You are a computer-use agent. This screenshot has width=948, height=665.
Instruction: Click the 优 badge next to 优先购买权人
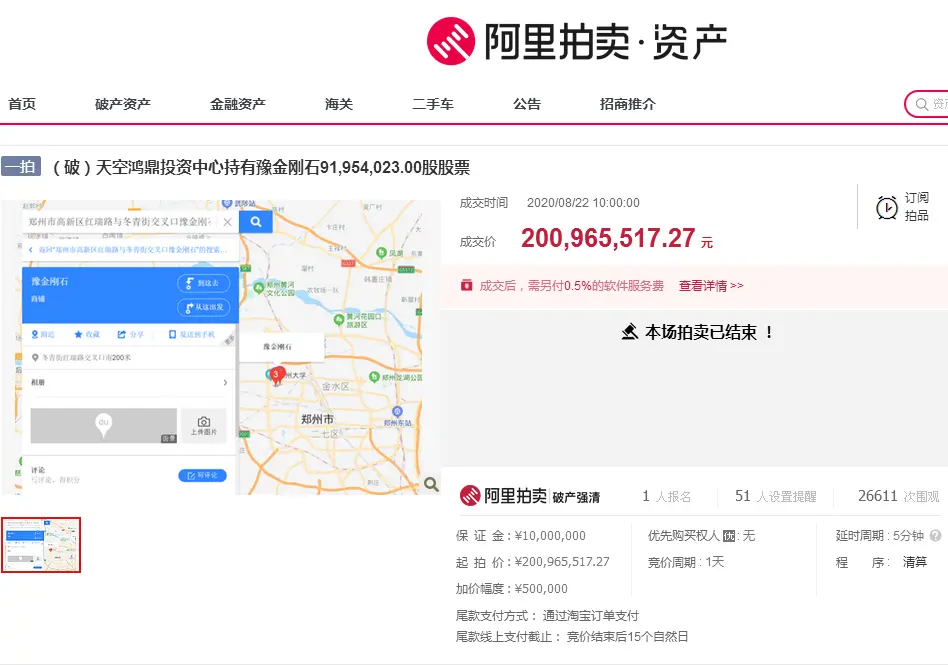(x=729, y=536)
